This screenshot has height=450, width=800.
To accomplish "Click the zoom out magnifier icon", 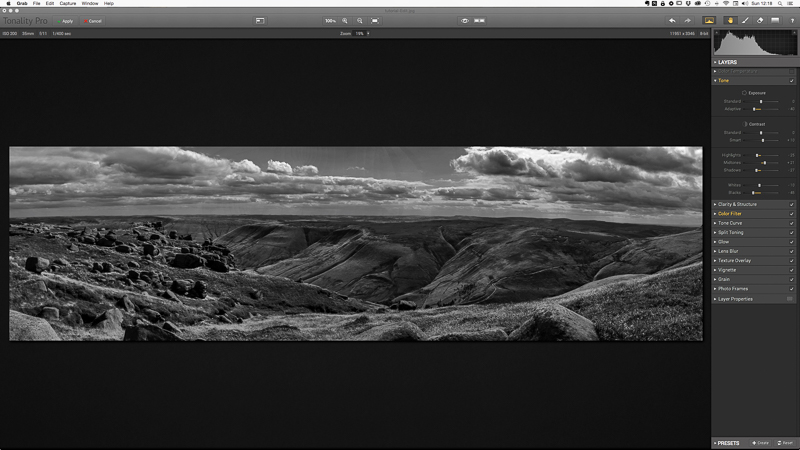I will [x=360, y=20].
